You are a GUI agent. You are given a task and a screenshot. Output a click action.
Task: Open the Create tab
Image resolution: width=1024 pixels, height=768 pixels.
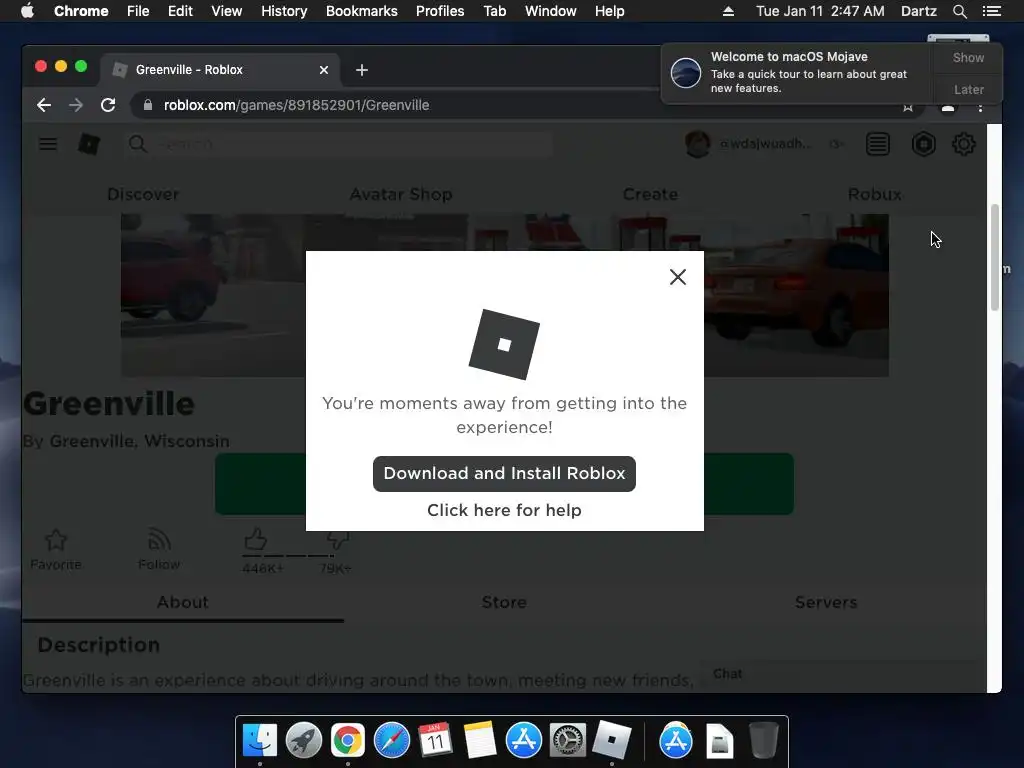[650, 194]
